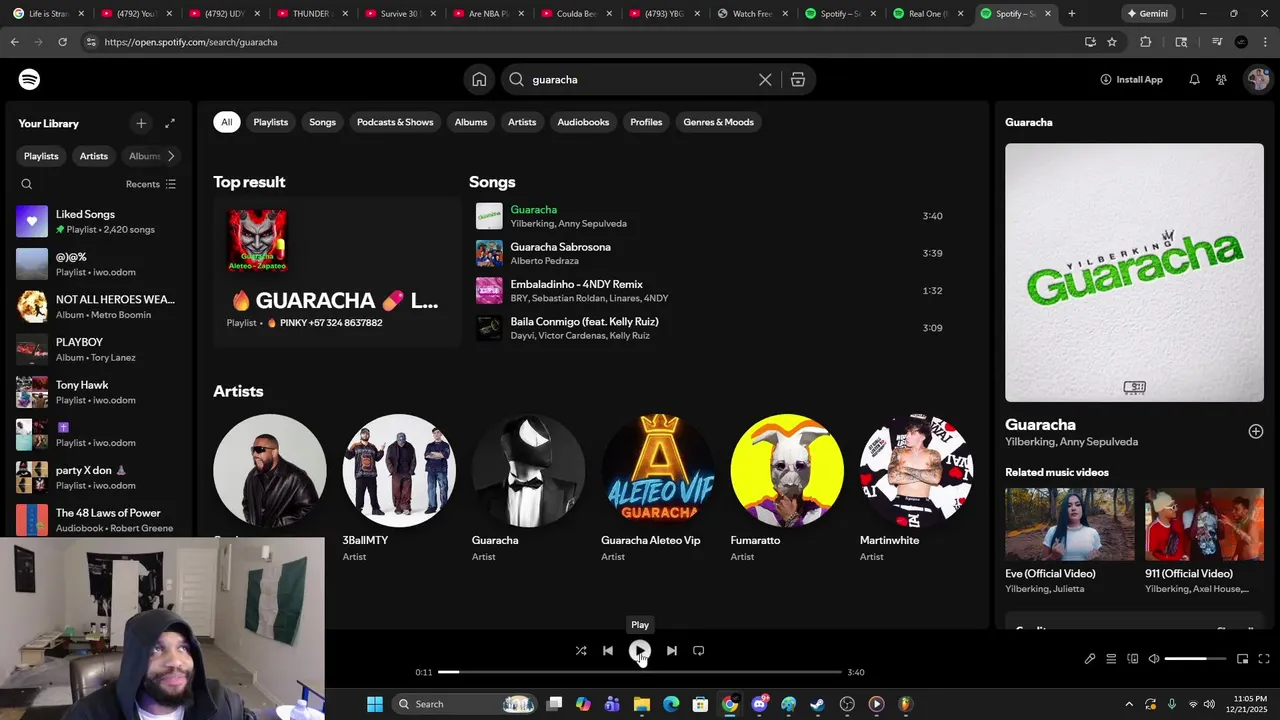Click the Play button
This screenshot has width=1280, height=720.
point(640,651)
